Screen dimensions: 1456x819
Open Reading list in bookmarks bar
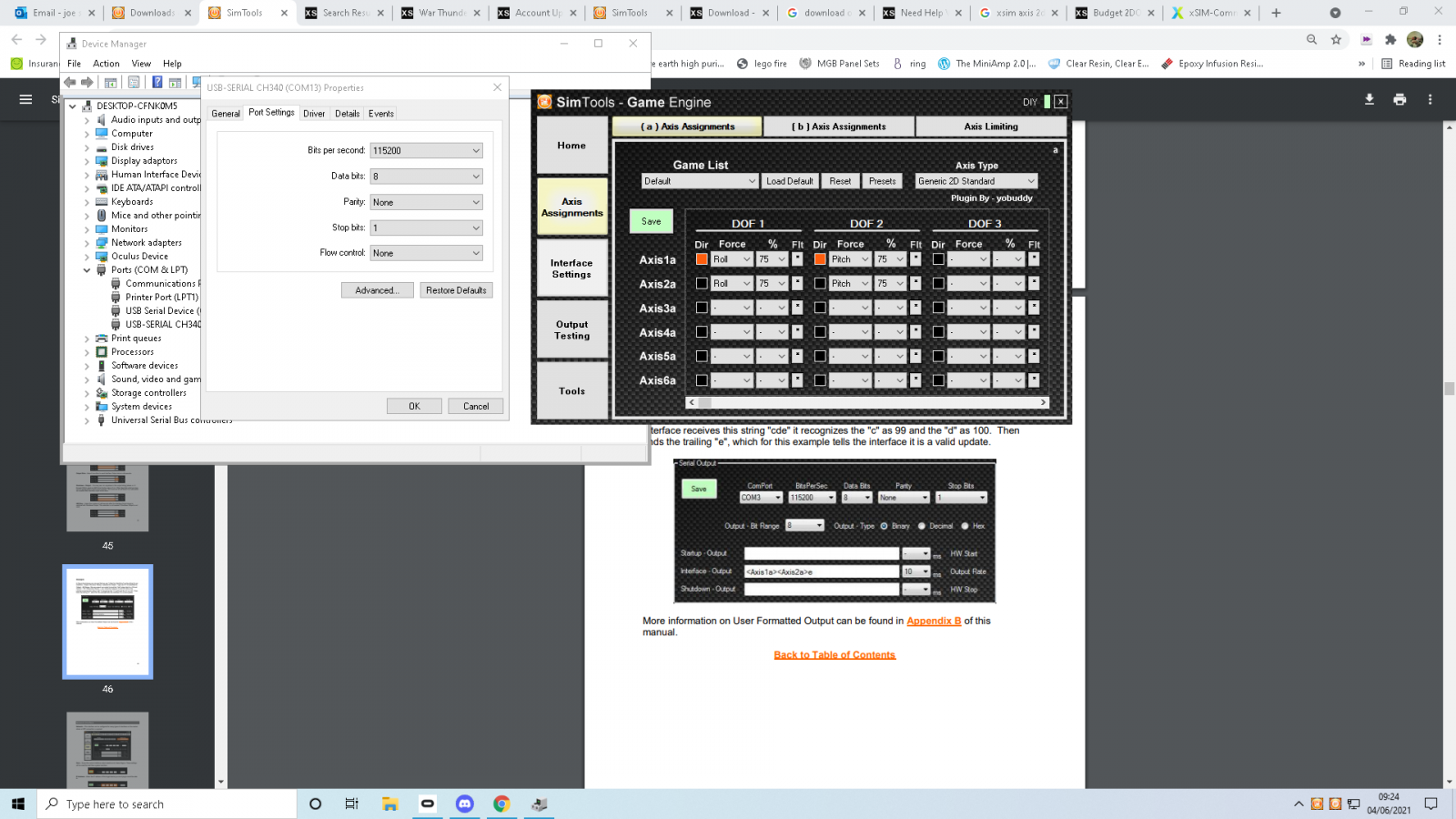point(1413,64)
